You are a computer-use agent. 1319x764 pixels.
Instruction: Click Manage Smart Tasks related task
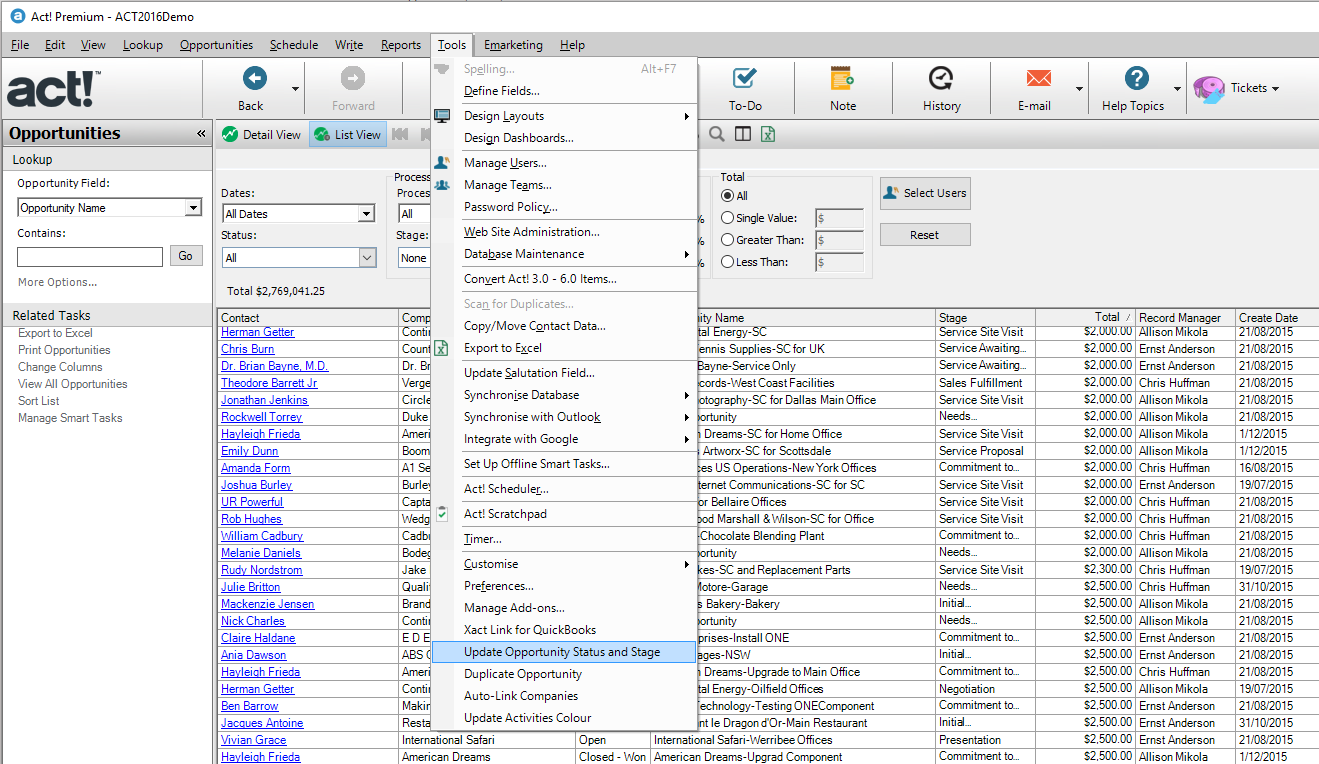pos(70,418)
